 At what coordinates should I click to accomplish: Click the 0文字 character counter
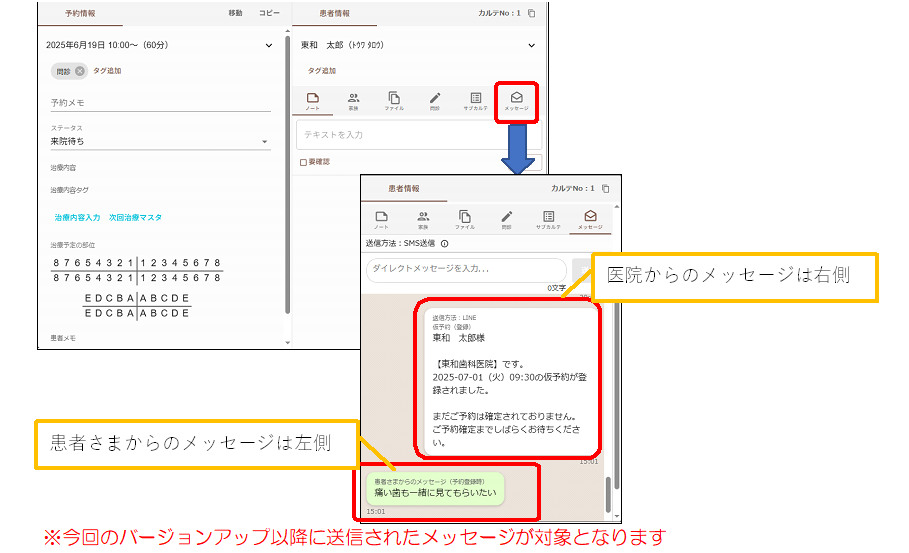[x=557, y=288]
